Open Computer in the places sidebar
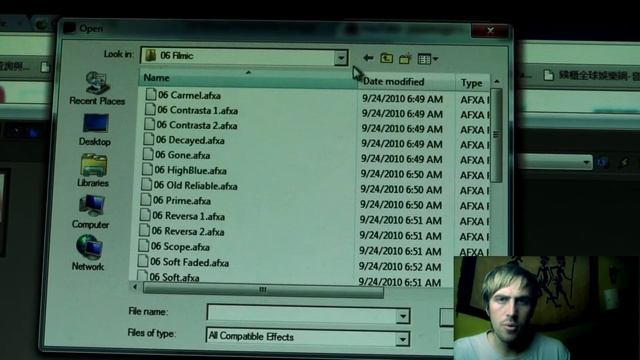The width and height of the screenshot is (640, 360). [x=91, y=212]
